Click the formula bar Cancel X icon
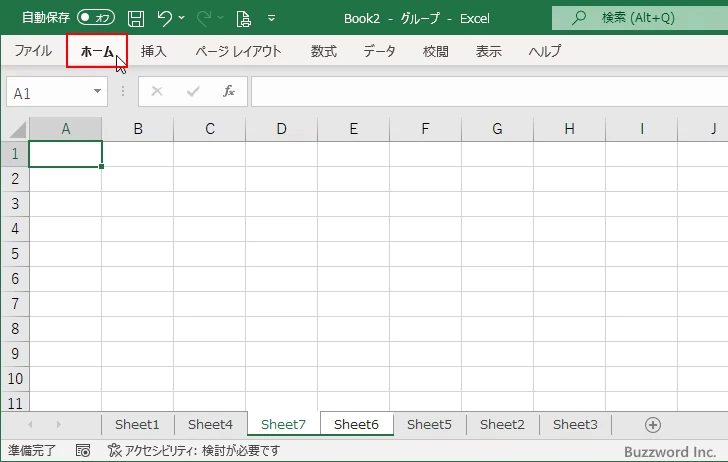The image size is (728, 462). (157, 91)
